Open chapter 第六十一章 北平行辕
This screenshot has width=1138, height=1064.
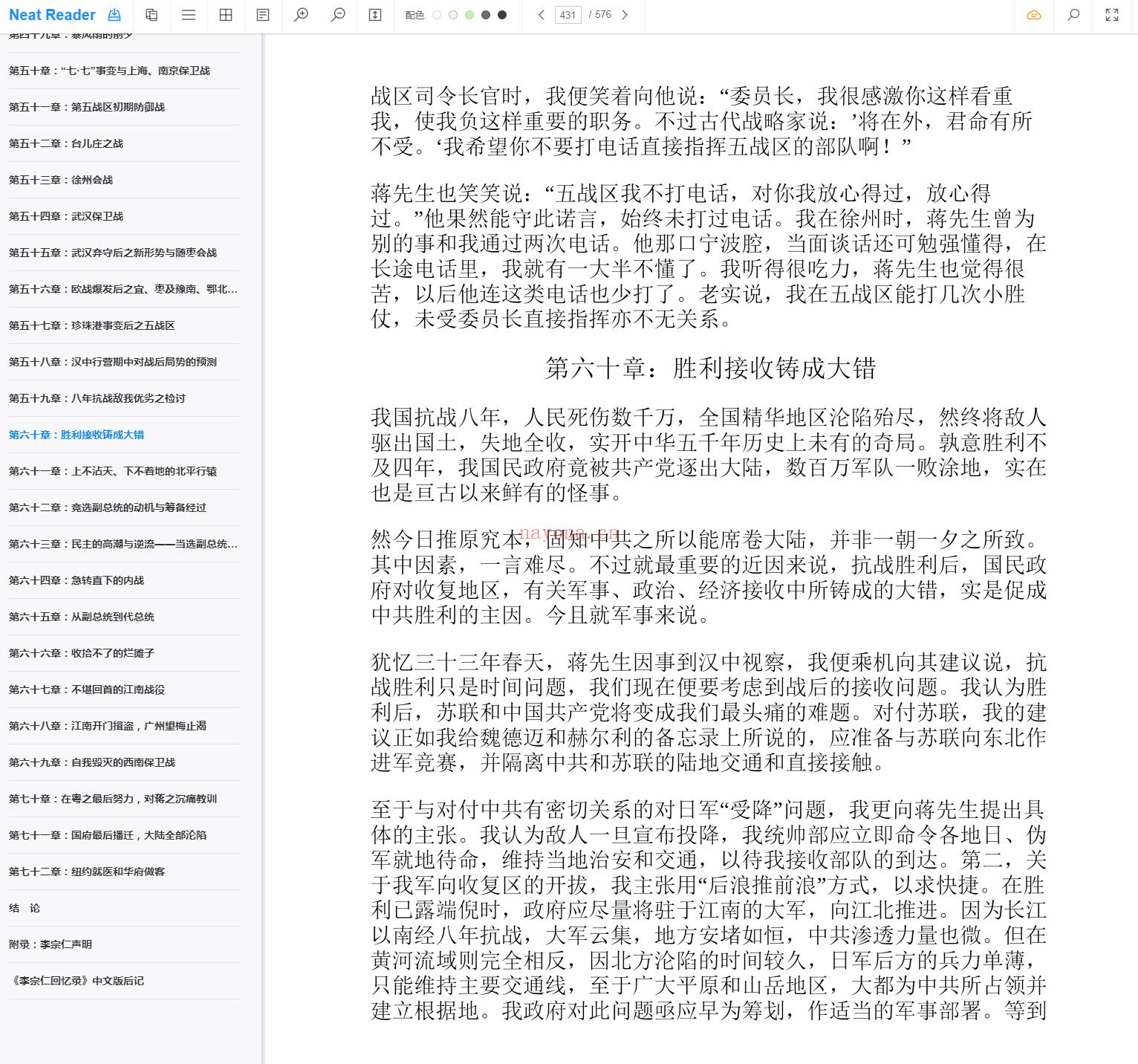125,471
